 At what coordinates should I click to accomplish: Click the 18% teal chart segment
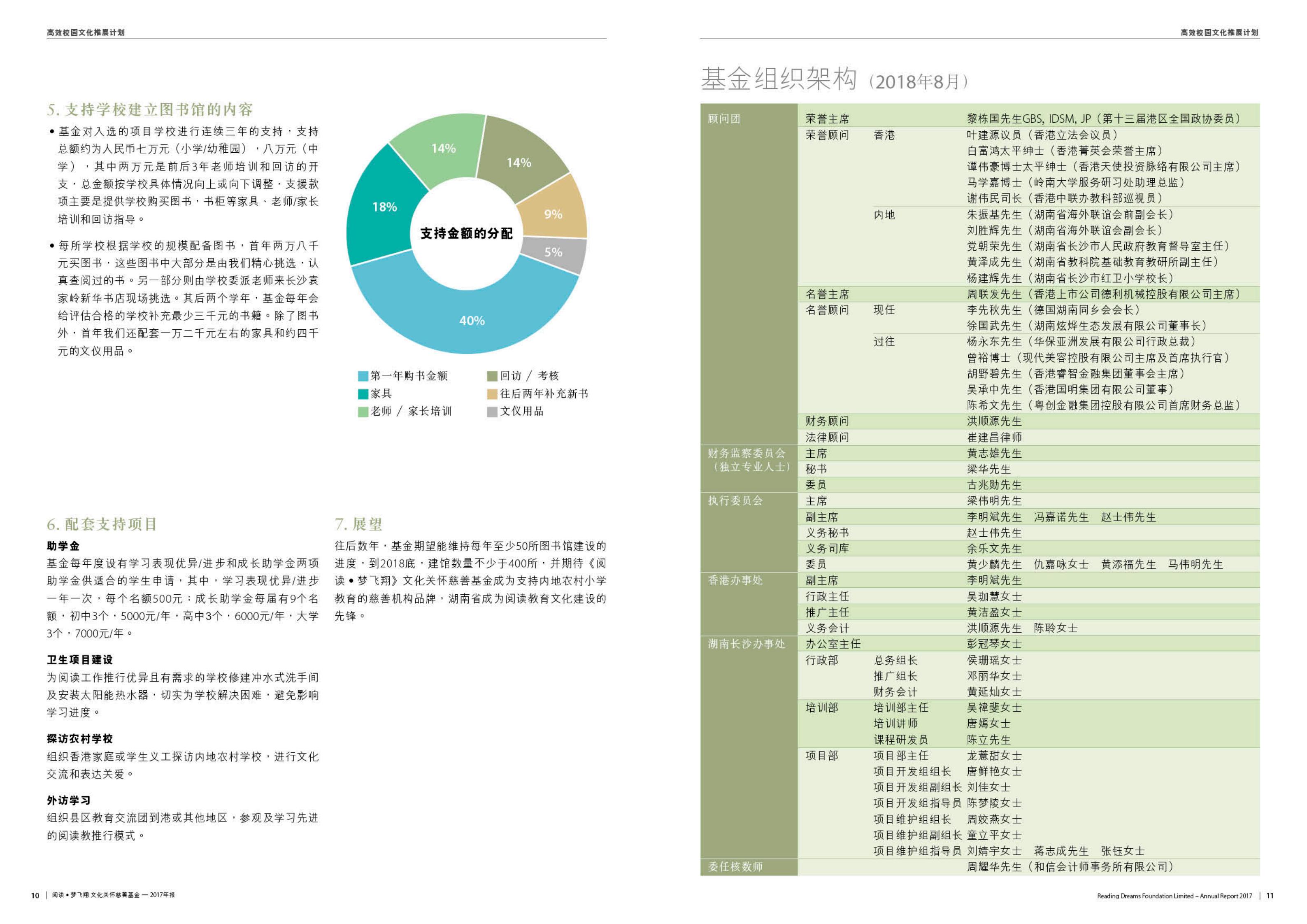coord(385,207)
